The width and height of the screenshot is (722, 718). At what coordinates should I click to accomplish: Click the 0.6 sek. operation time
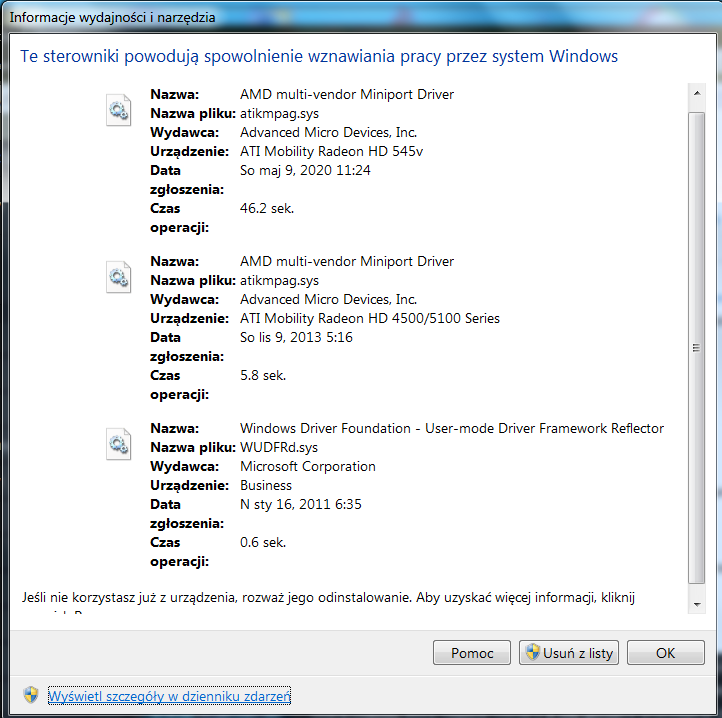coord(263,542)
